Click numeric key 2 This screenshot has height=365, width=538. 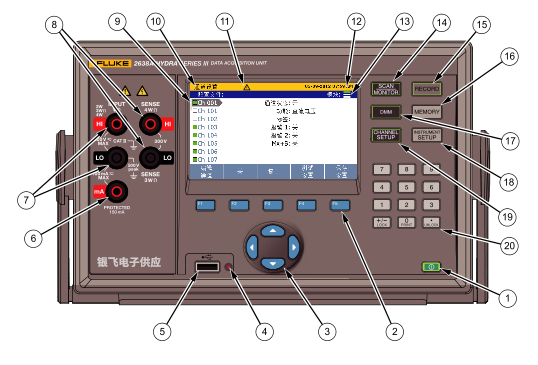pyautogui.click(x=407, y=205)
